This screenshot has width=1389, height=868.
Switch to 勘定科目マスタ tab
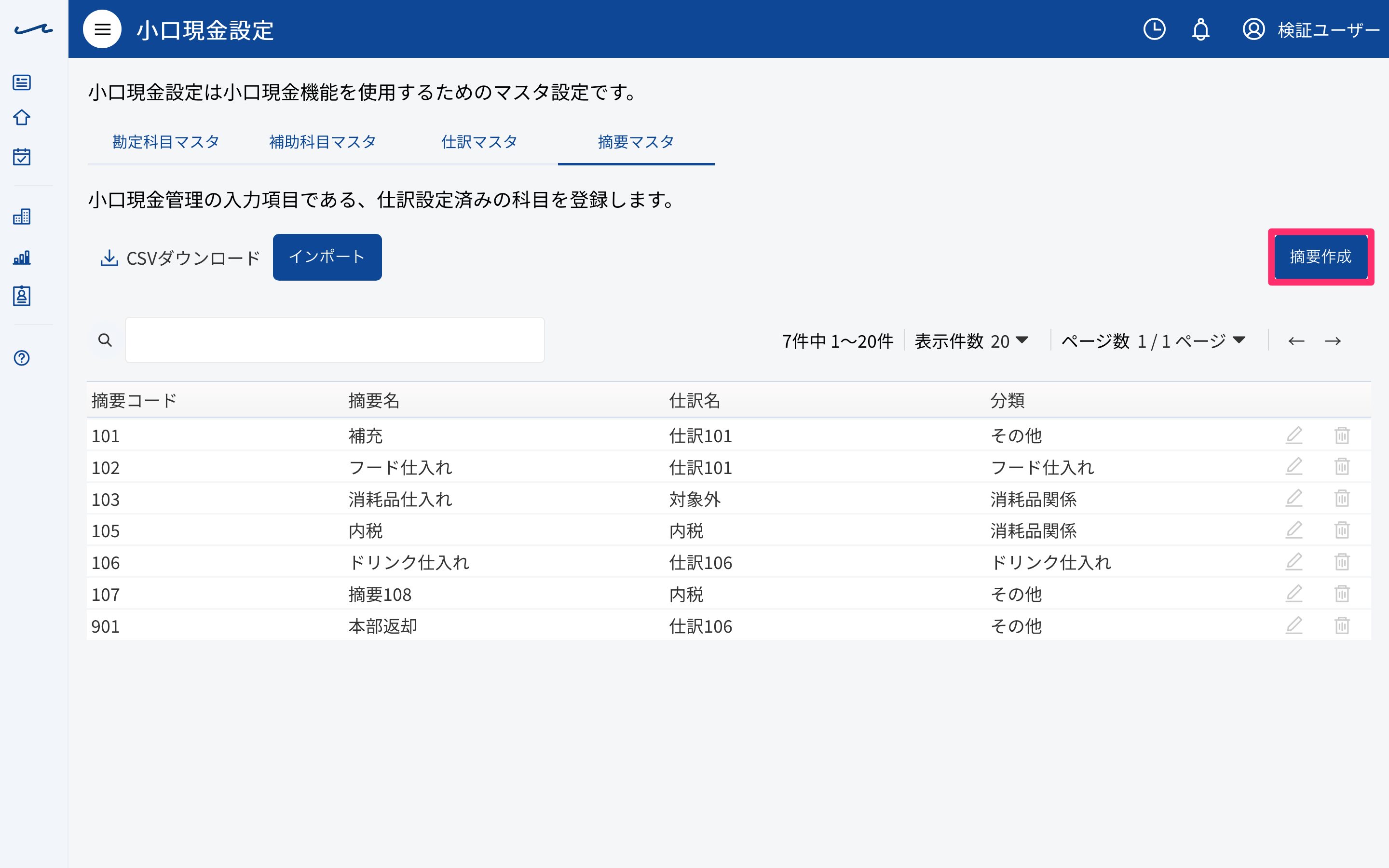pos(166,142)
